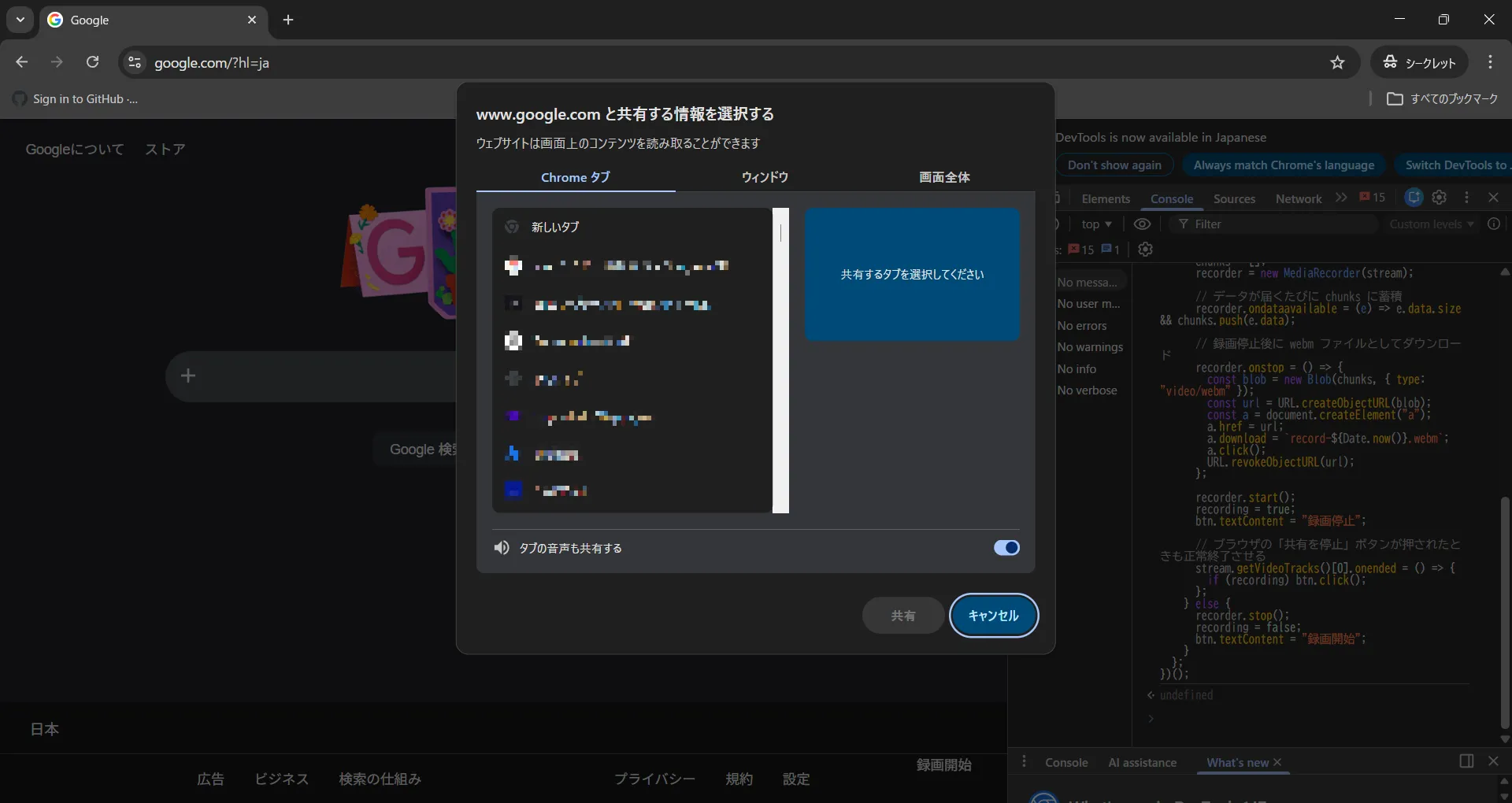This screenshot has width=1512, height=803.
Task: Open the top execution context dropdown
Action: 1096,224
